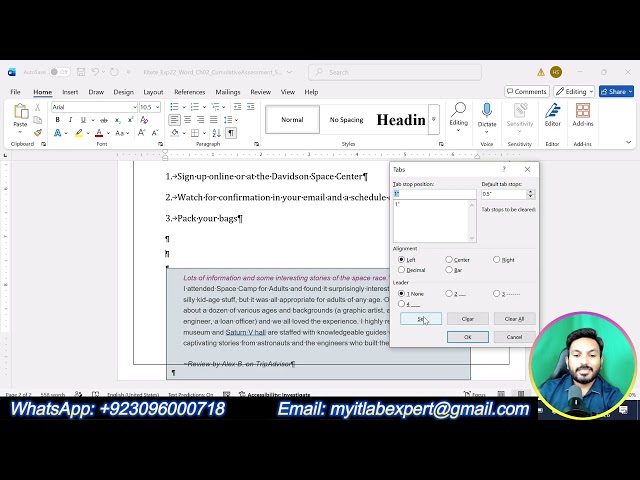This screenshot has height=480, width=640.
Task: Open the Paragraph dialog launcher
Action: click(256, 144)
